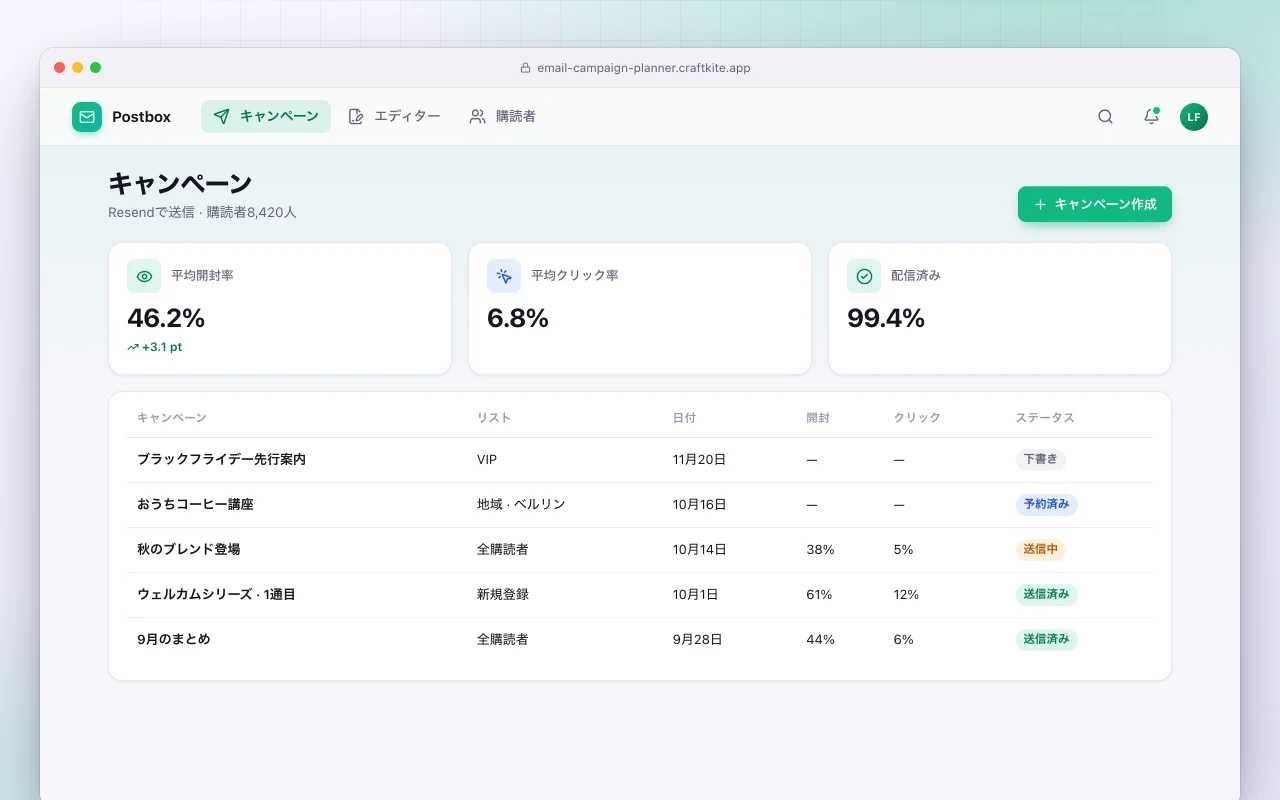Click the 61% open rate cell
Screen dimensions: 1280x800
819,595
